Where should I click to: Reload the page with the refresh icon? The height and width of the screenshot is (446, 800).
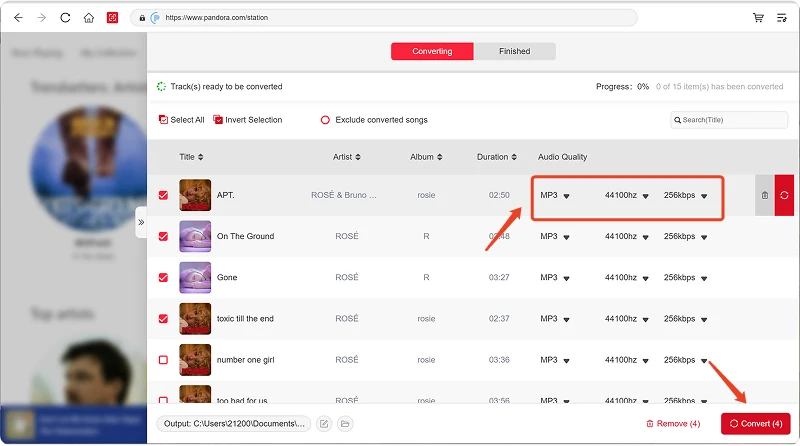pyautogui.click(x=65, y=18)
